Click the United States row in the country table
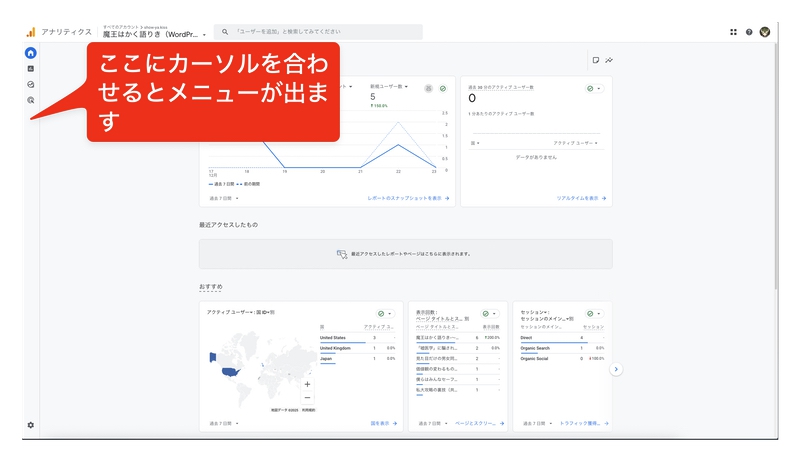Screen dimensions: 800x462 (x=357, y=338)
